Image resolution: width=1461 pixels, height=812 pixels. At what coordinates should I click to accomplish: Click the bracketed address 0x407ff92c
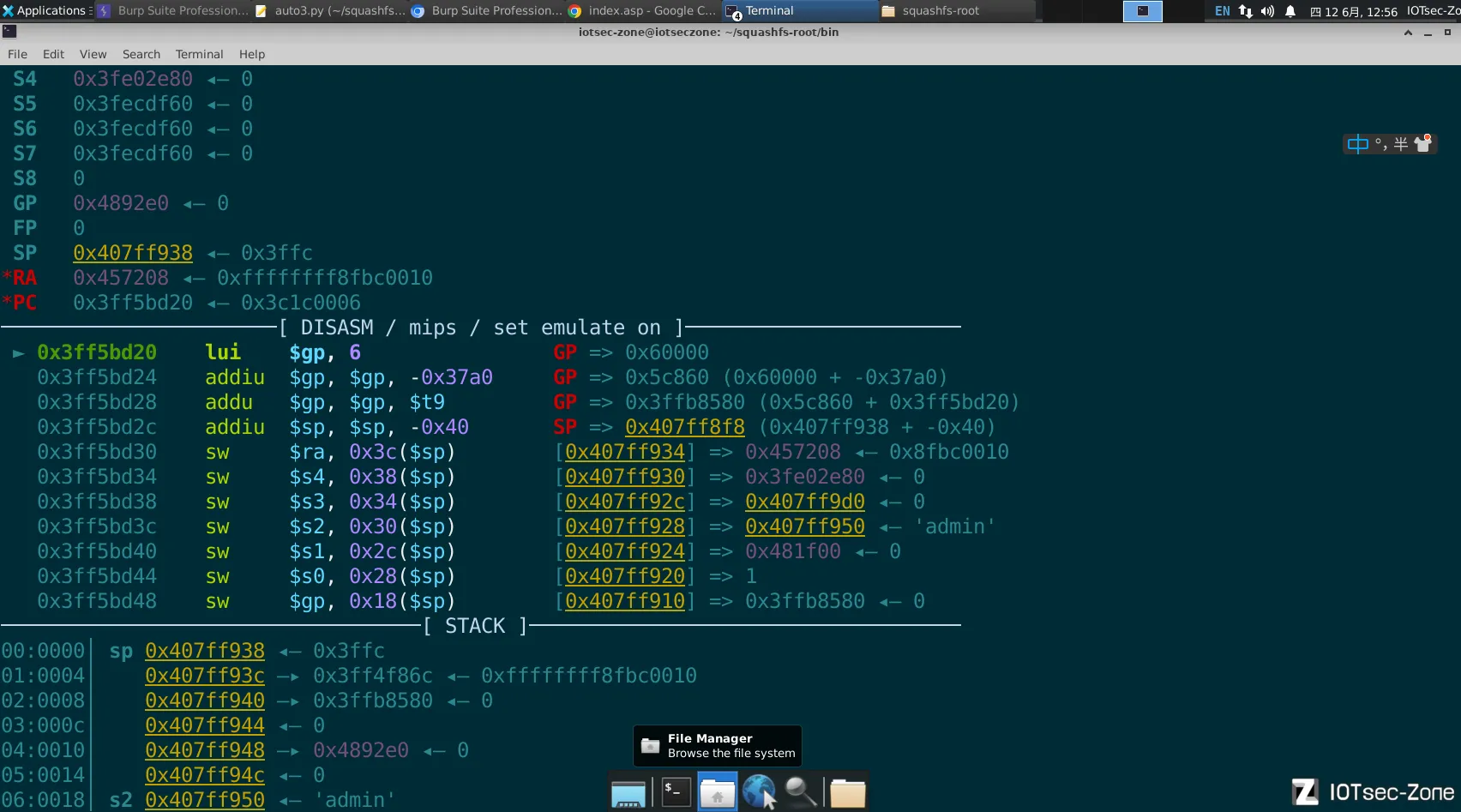(x=625, y=502)
